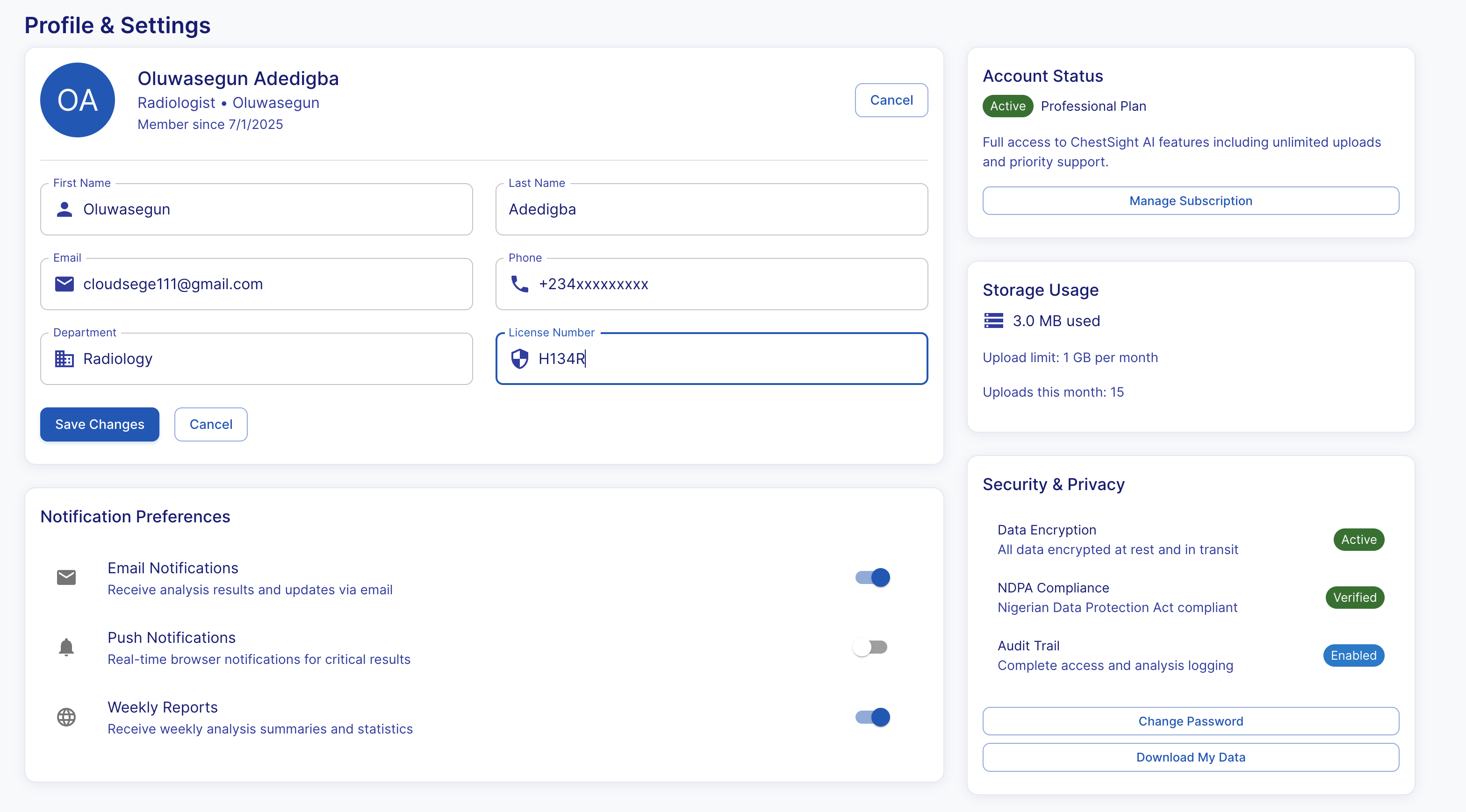Open Manage Subscription
This screenshot has height=812, width=1466.
1191,201
